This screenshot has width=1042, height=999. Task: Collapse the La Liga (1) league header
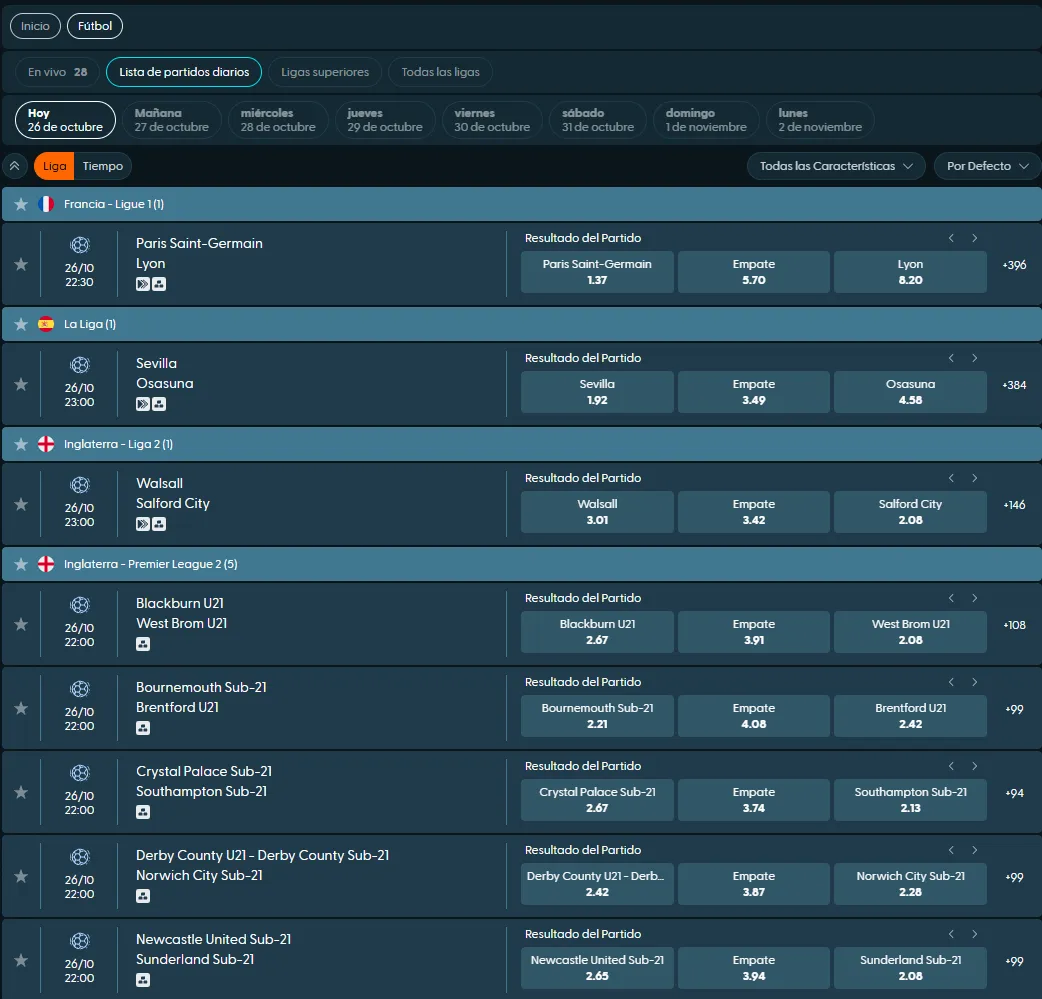522,324
